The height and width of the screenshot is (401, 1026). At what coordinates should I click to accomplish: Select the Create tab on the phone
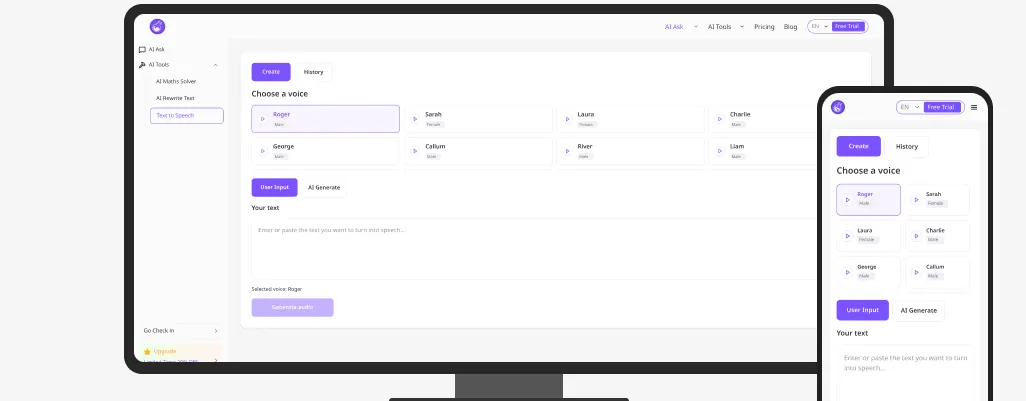[858, 147]
